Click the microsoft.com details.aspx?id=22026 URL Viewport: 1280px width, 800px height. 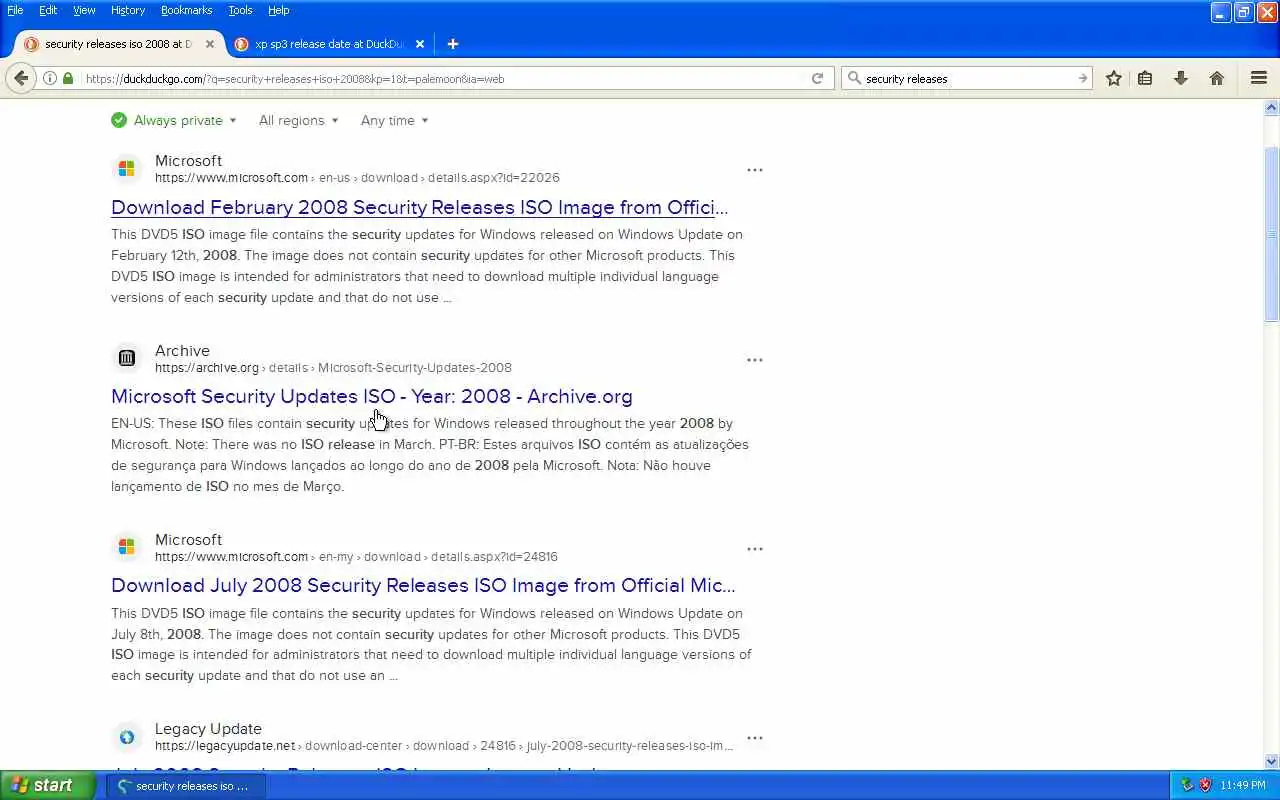tap(357, 178)
